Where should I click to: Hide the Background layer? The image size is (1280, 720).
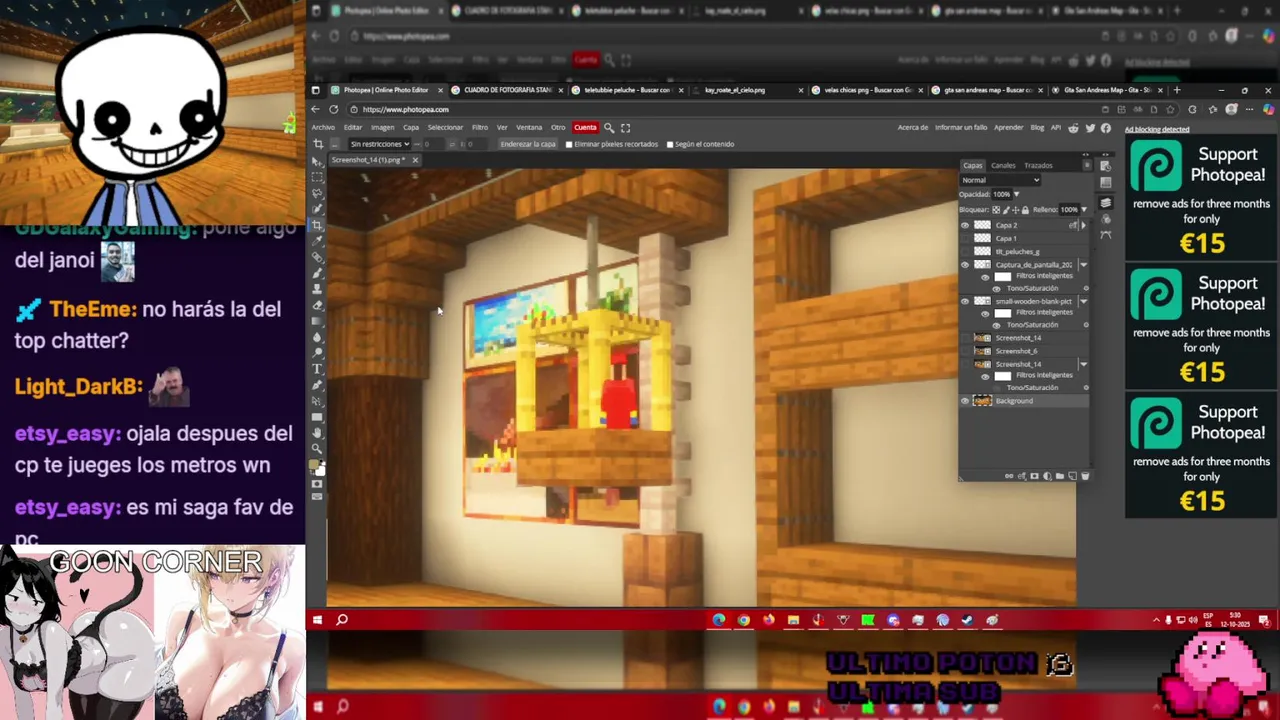pos(965,401)
